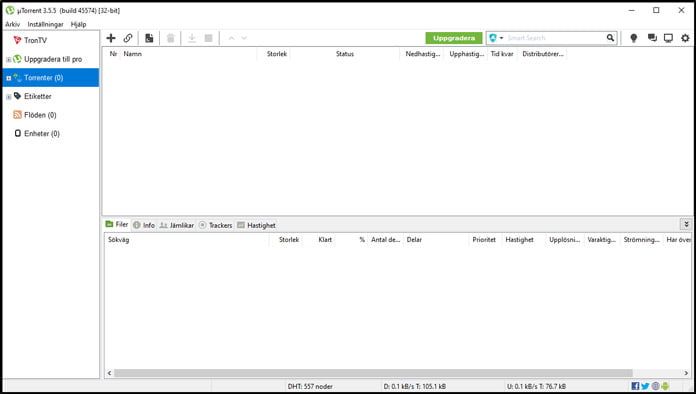Select Flöden in the sidebar
696x394 pixels.
coord(40,115)
